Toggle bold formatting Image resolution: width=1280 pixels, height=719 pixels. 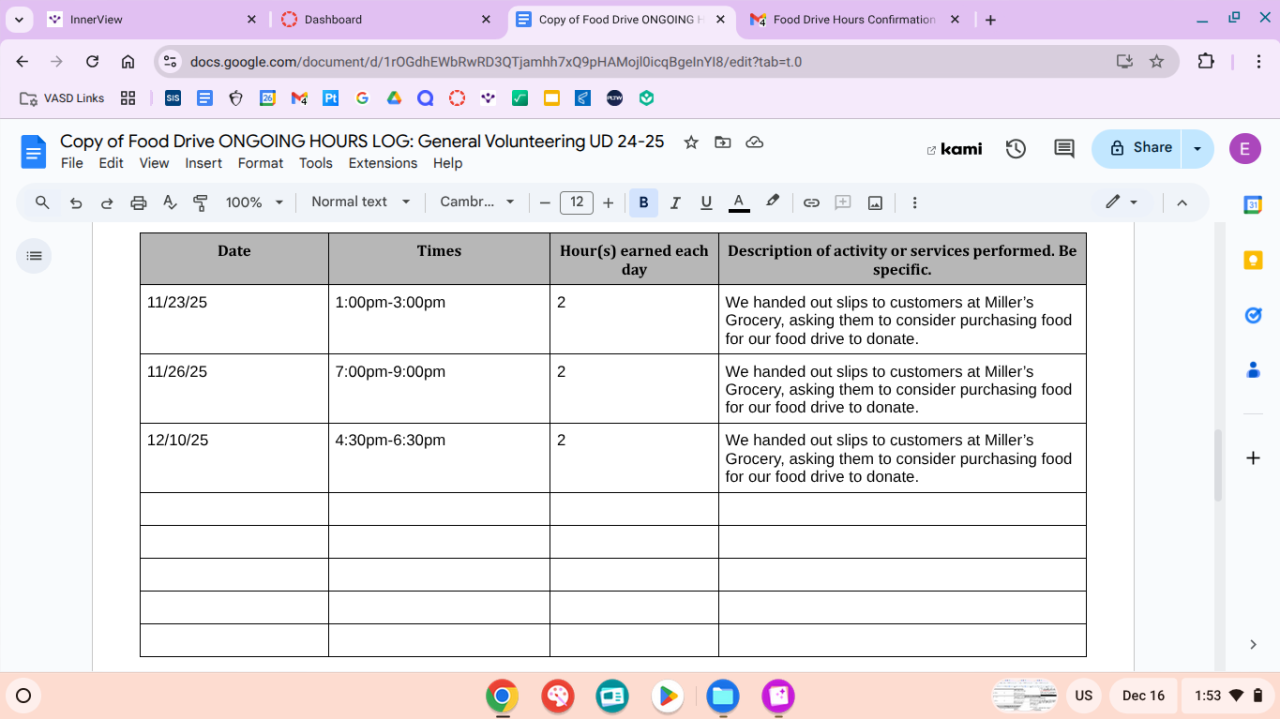click(x=643, y=203)
